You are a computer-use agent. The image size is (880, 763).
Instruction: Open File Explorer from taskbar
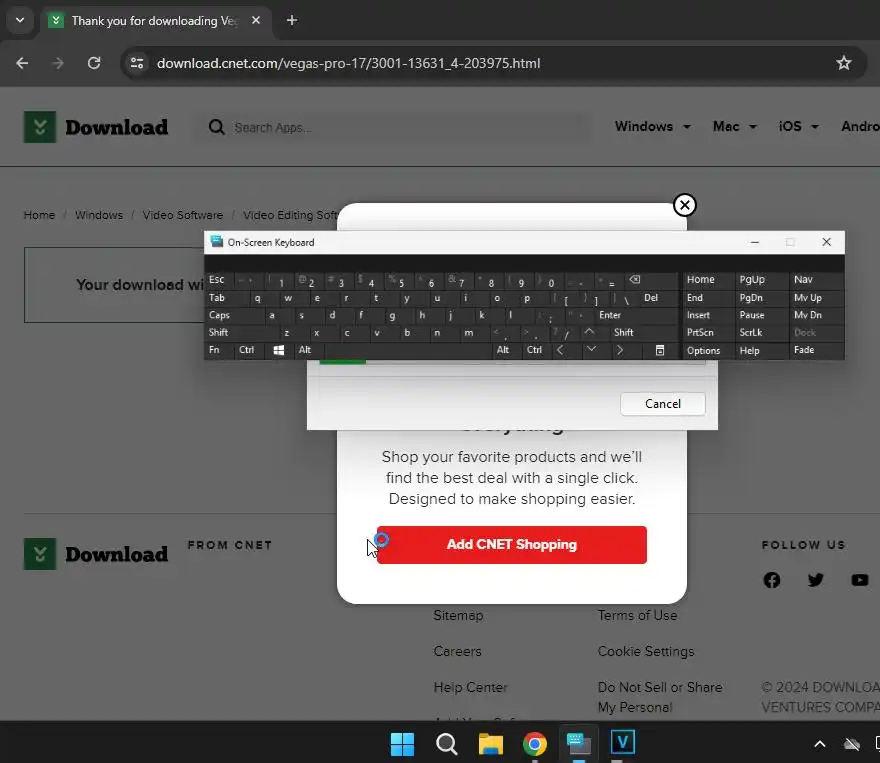[491, 744]
